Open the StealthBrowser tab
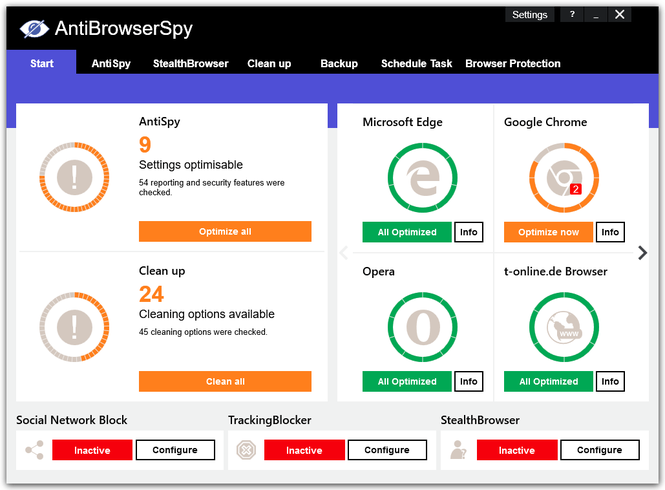This screenshot has width=665, height=490. [x=190, y=64]
